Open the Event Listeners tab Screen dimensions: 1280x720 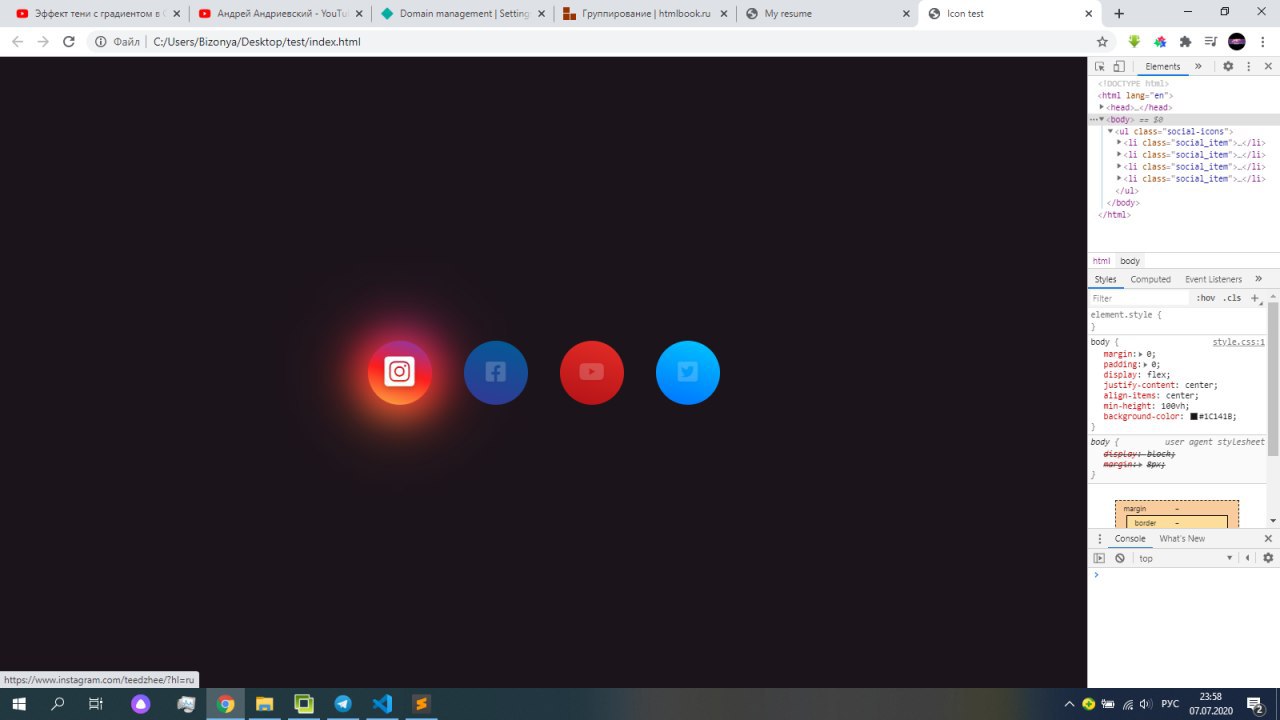(x=1213, y=279)
